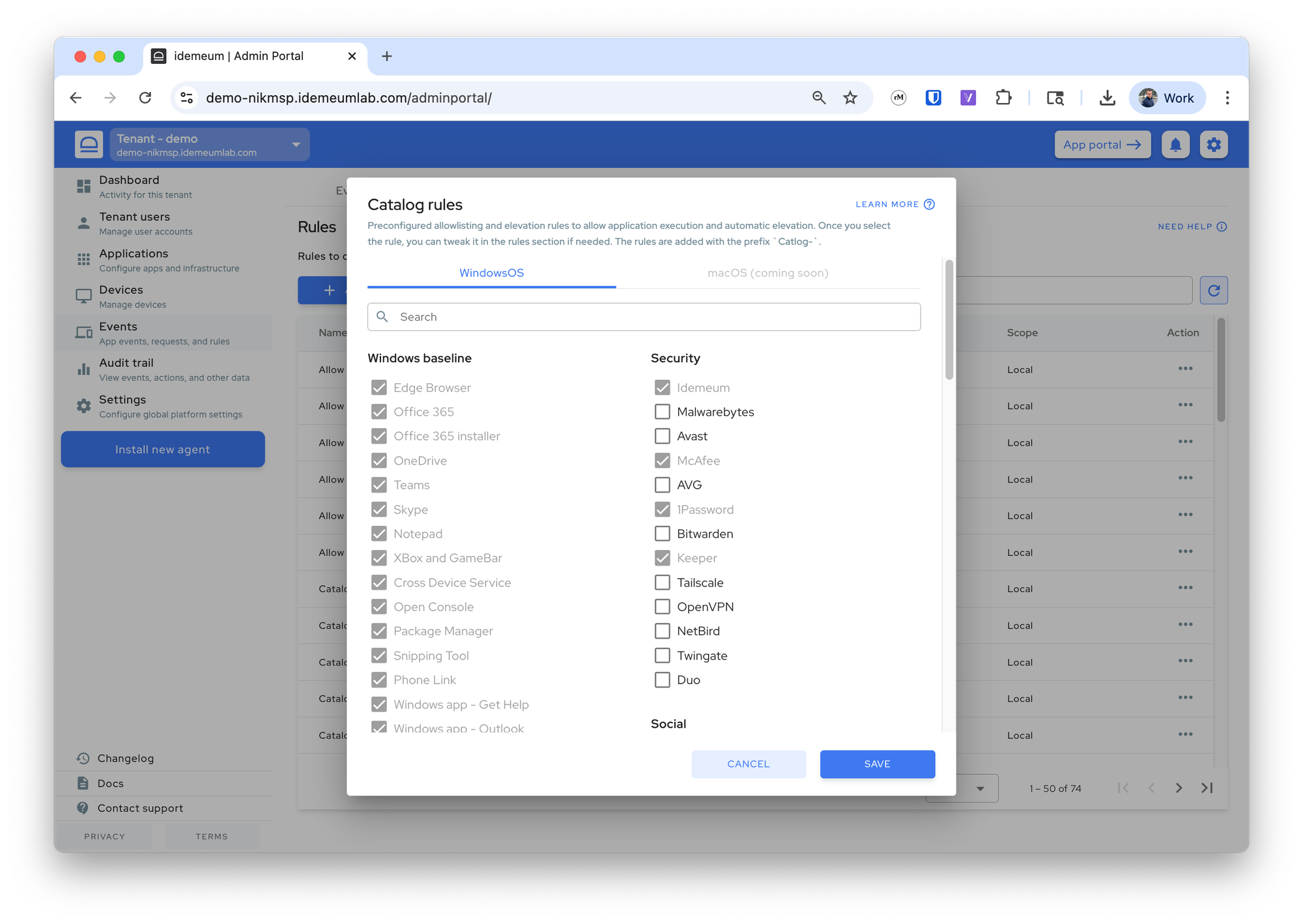Open the TERMS link

pos(212,837)
